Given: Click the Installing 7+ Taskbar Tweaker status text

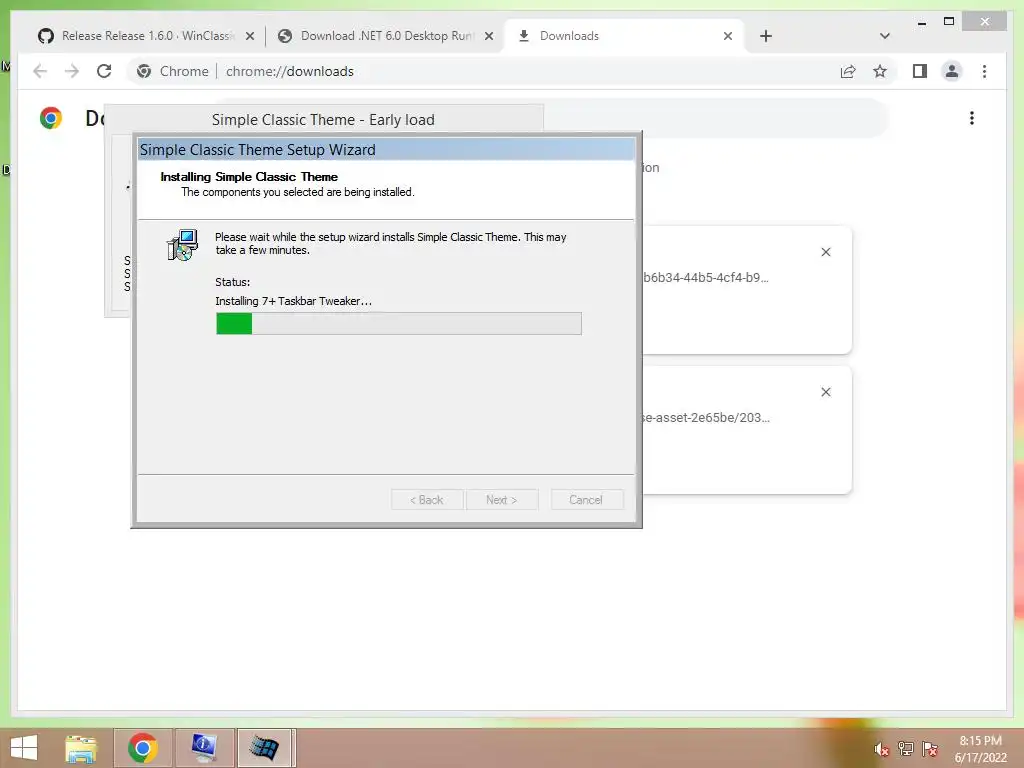Looking at the screenshot, I should (x=293, y=301).
